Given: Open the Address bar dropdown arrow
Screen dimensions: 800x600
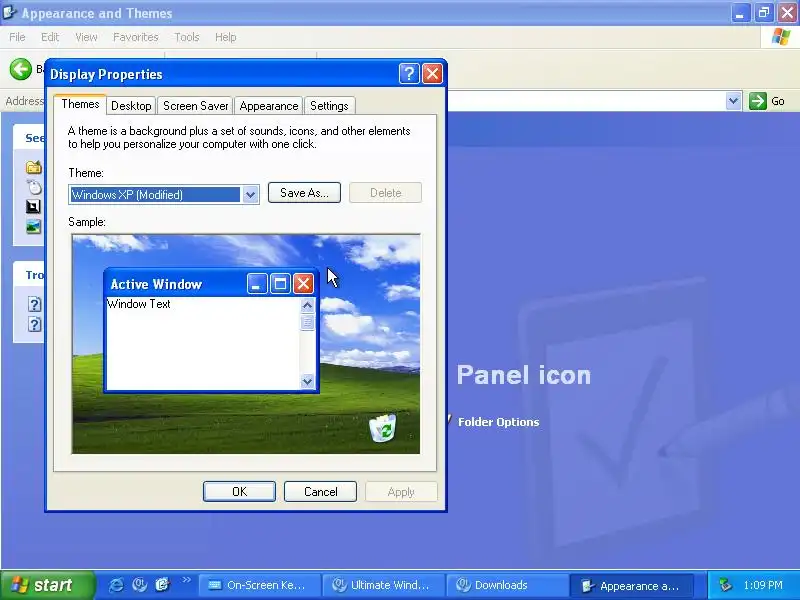Looking at the screenshot, I should [x=733, y=101].
